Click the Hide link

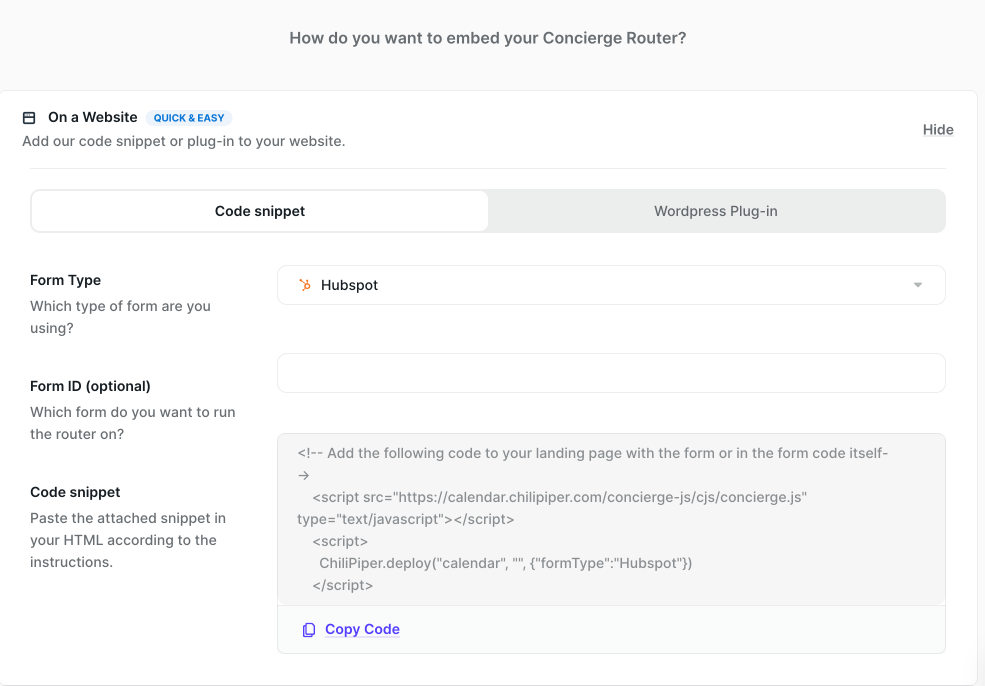coord(938,129)
